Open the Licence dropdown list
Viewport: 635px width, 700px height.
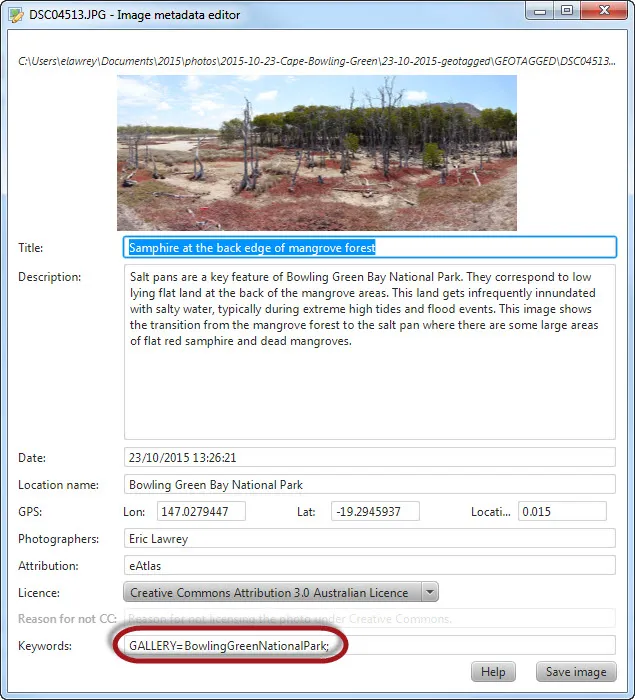coord(281,592)
